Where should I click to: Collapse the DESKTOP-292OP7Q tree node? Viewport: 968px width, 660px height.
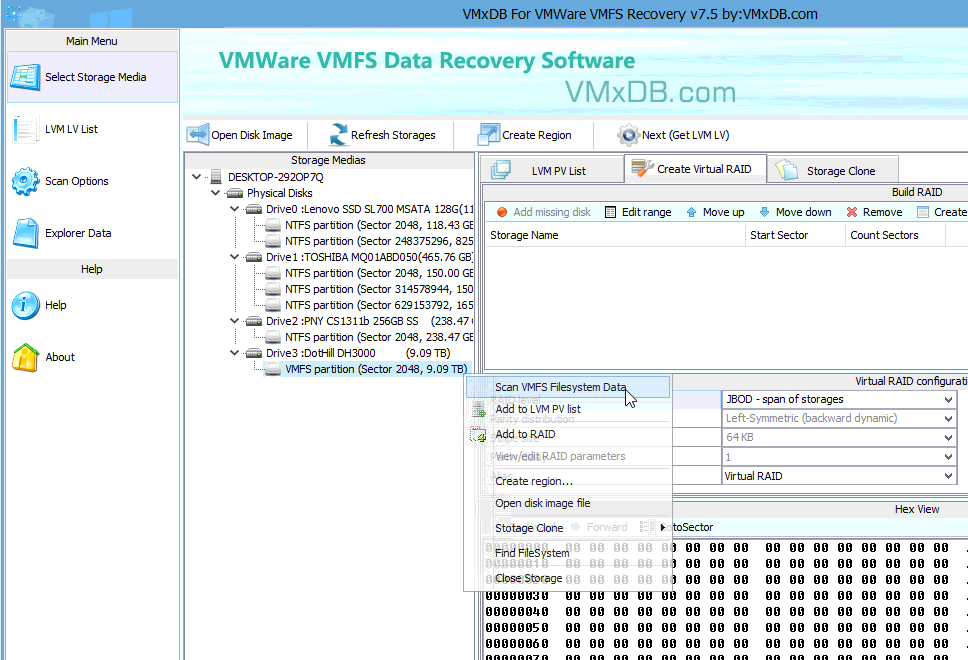pyautogui.click(x=196, y=177)
